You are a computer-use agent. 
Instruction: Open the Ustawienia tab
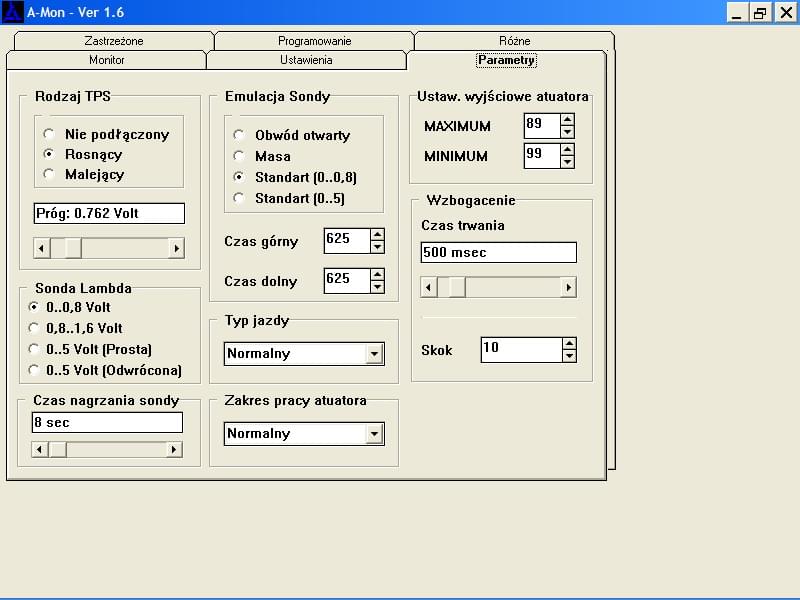(x=306, y=60)
